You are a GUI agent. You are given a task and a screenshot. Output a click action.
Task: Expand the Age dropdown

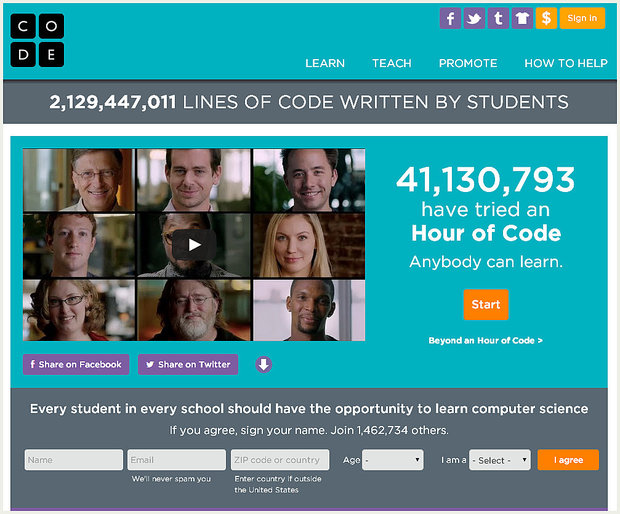pyautogui.click(x=393, y=460)
